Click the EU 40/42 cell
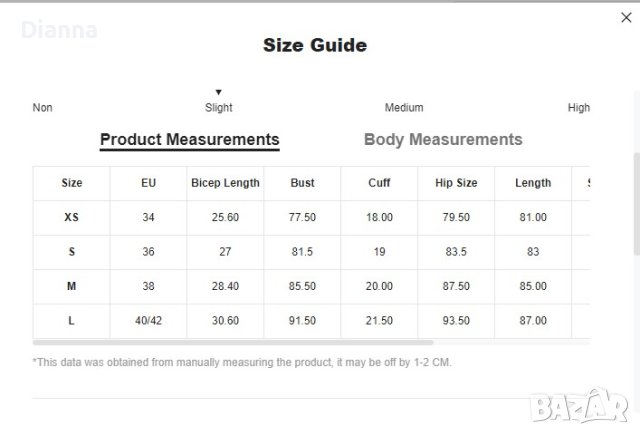Image resolution: width=640 pixels, height=435 pixels. 149,320
